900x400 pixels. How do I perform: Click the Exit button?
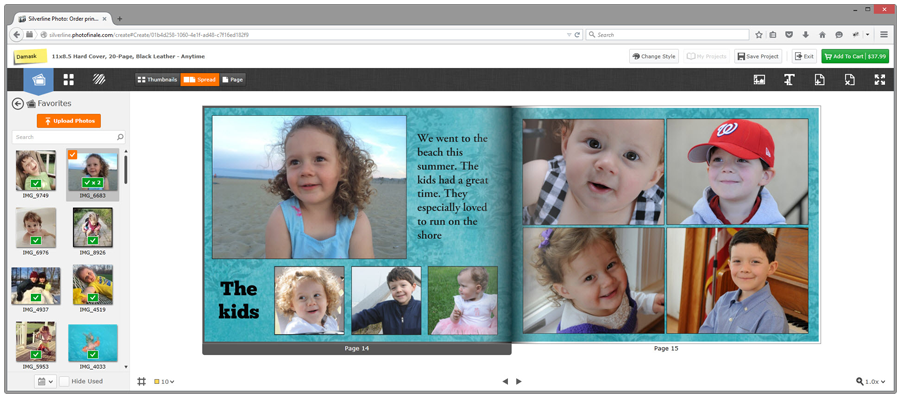click(x=804, y=56)
